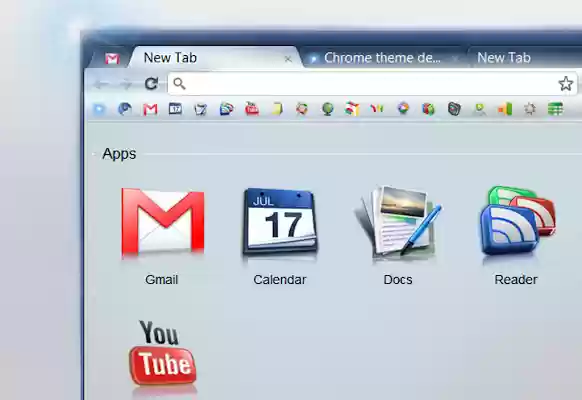Reload the page with the refresh button
Viewport: 582px width, 400px height.
tap(151, 83)
